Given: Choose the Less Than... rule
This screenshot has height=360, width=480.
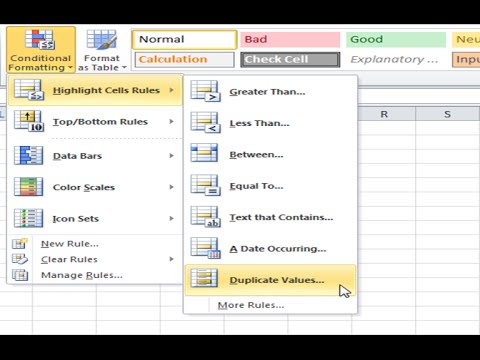Looking at the screenshot, I should (x=270, y=123).
